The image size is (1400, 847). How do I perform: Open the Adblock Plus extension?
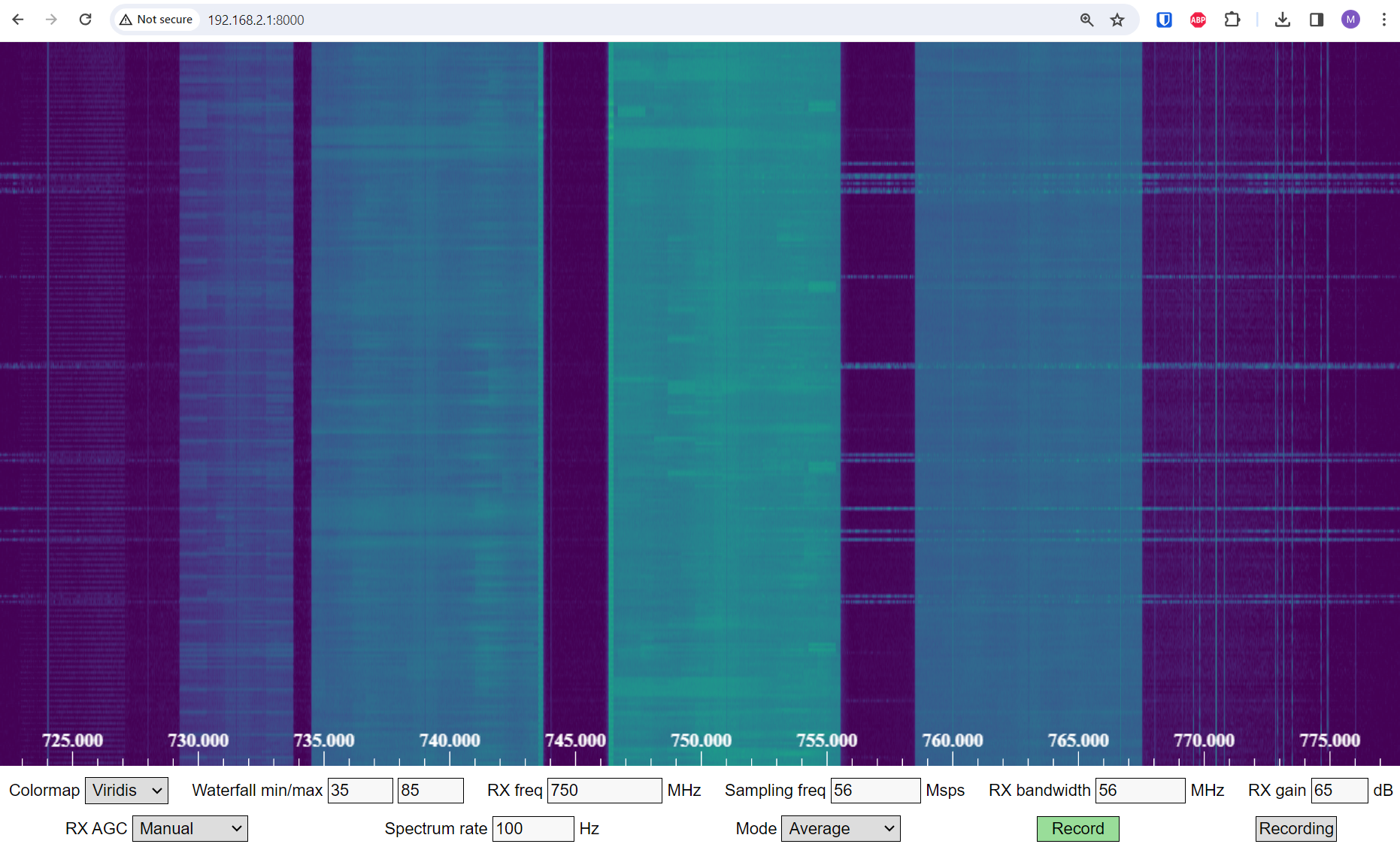pos(1198,20)
